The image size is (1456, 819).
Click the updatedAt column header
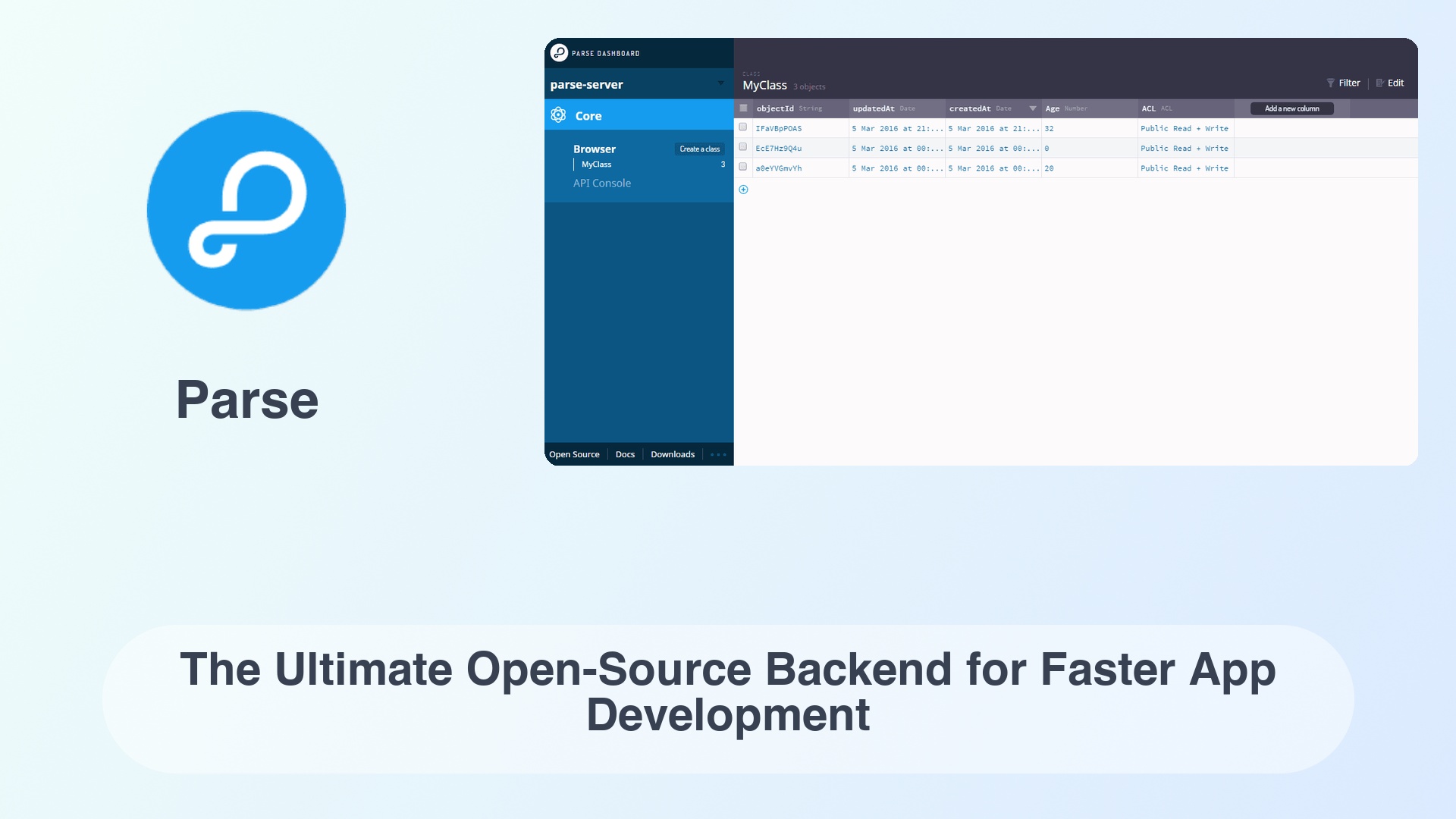click(896, 108)
